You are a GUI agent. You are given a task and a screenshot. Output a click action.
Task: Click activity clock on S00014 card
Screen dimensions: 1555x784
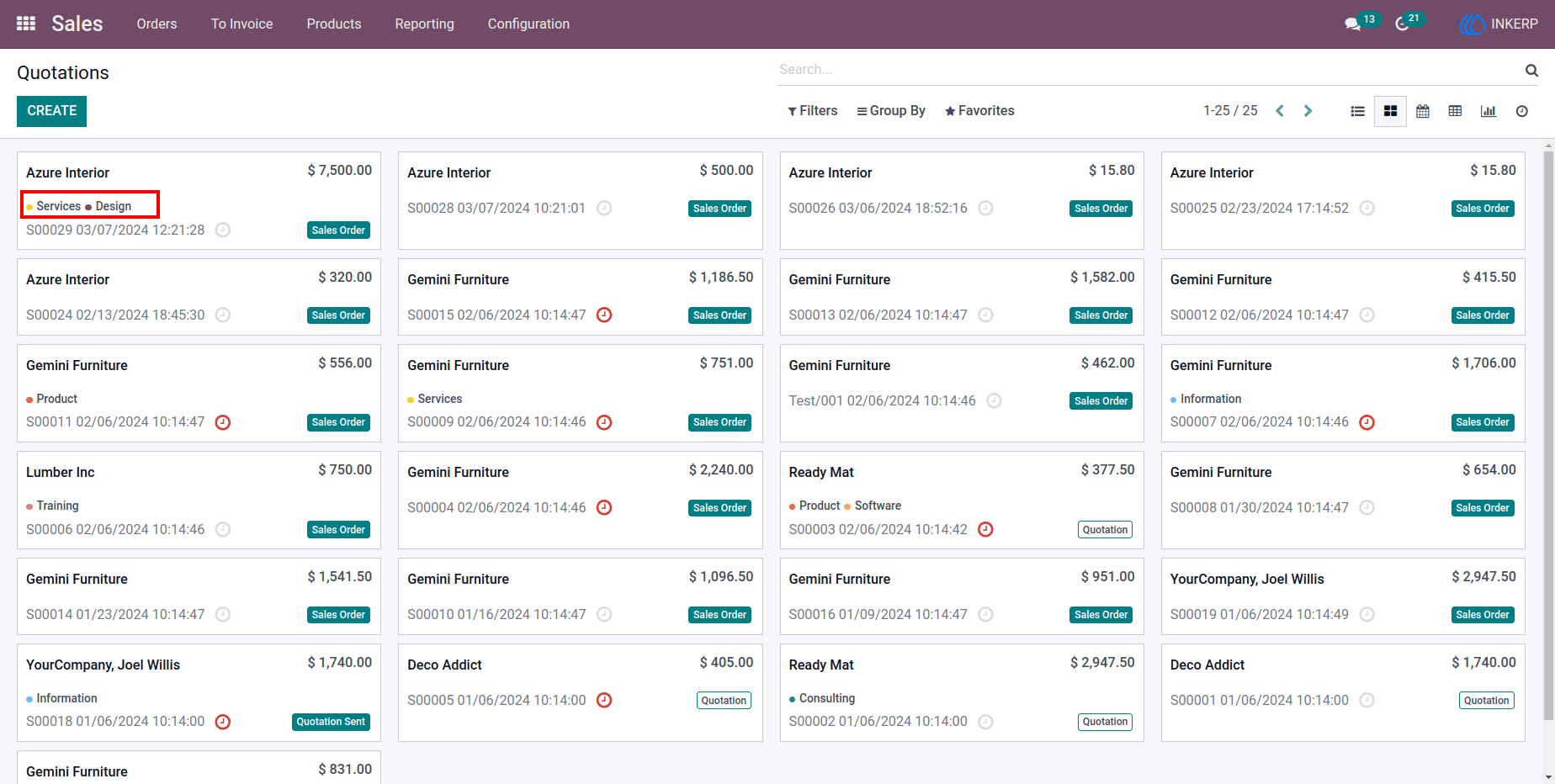coord(223,614)
